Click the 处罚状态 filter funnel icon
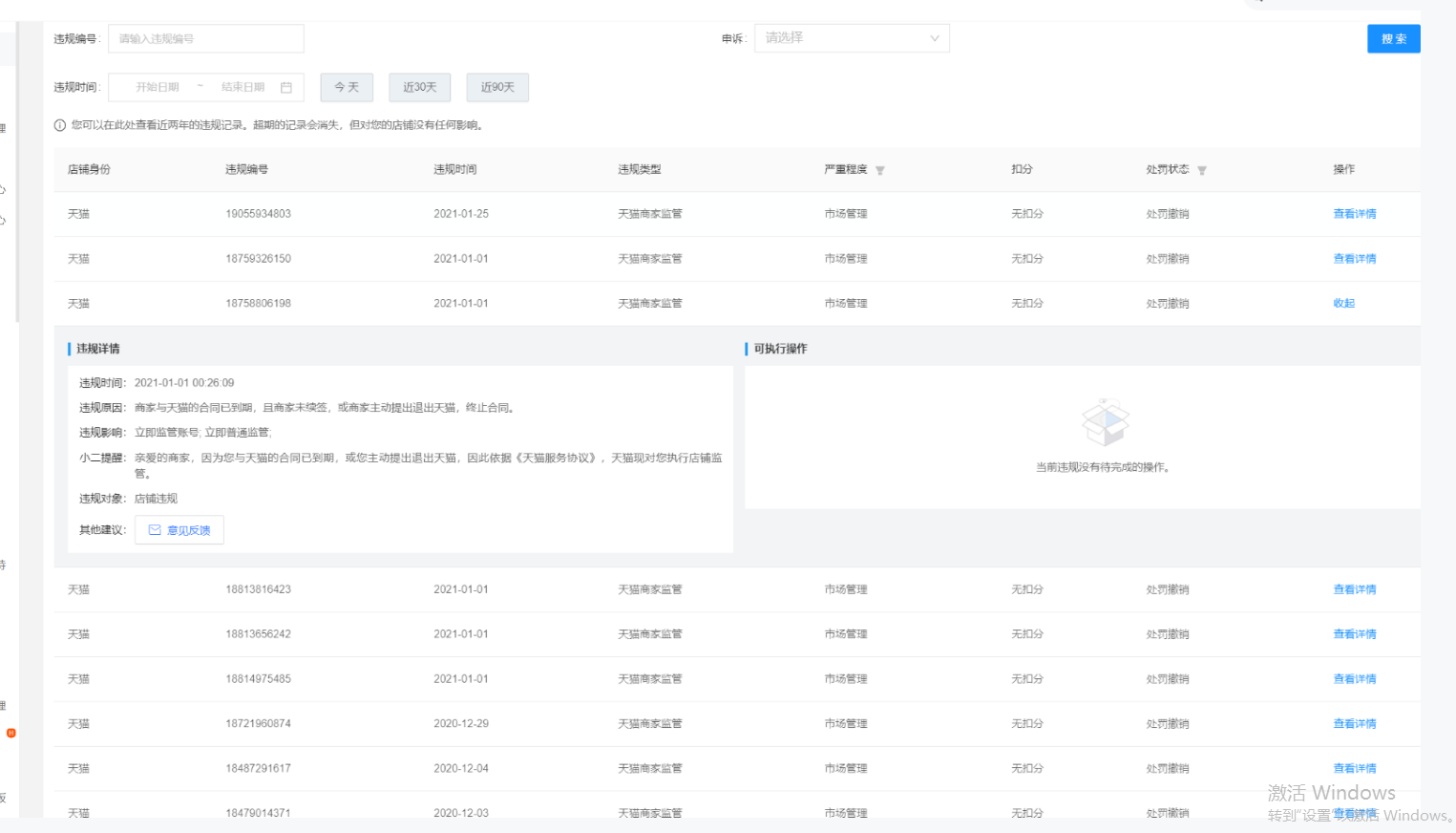The height and width of the screenshot is (833, 1456). (x=1202, y=171)
